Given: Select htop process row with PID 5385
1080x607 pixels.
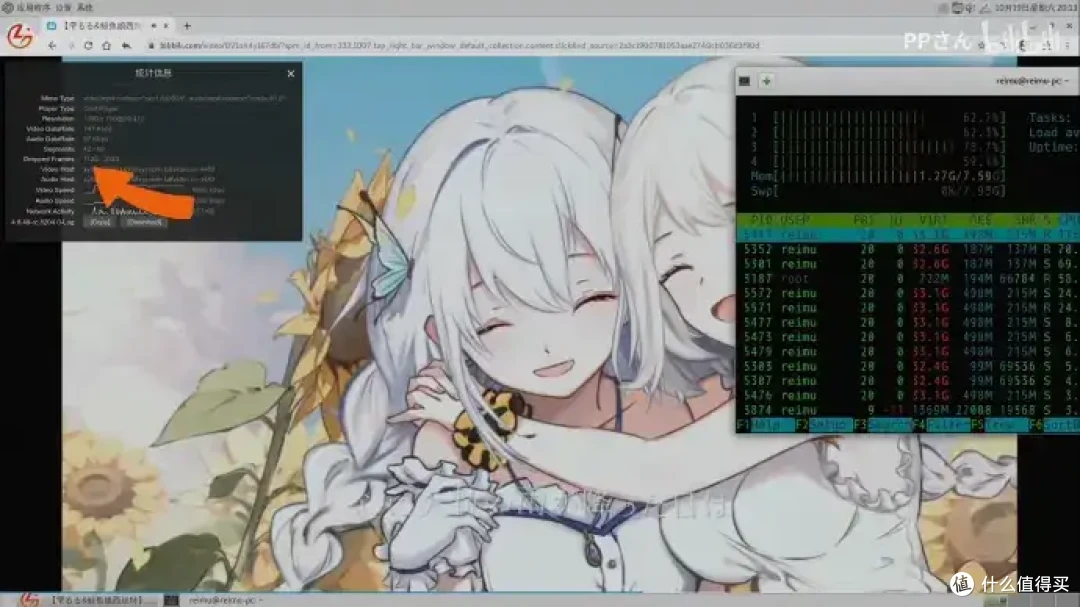Looking at the screenshot, I should point(908,366).
